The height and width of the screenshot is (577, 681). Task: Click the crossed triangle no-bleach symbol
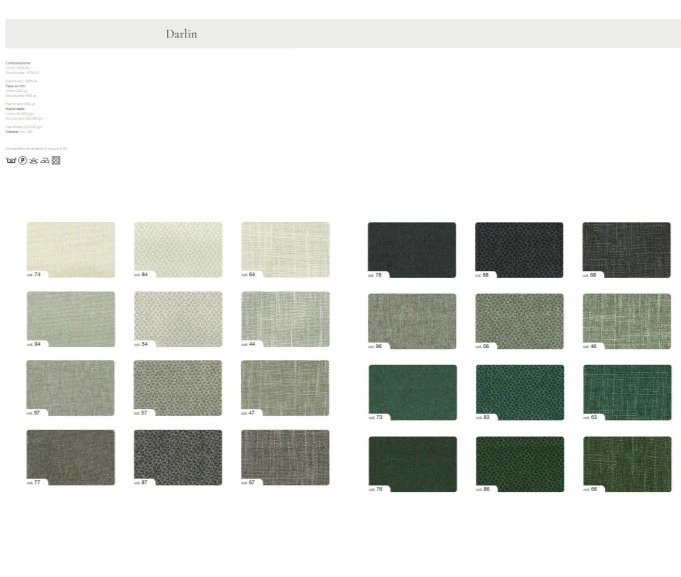point(33,160)
